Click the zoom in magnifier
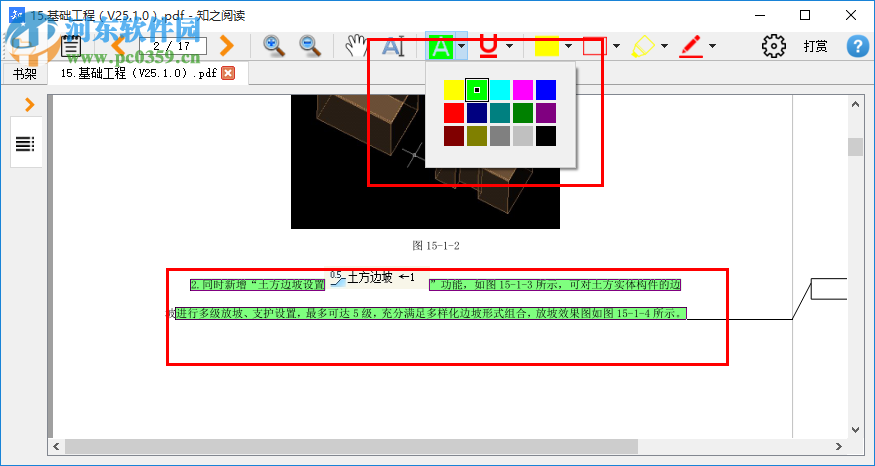875x466 pixels. pyautogui.click(x=274, y=46)
